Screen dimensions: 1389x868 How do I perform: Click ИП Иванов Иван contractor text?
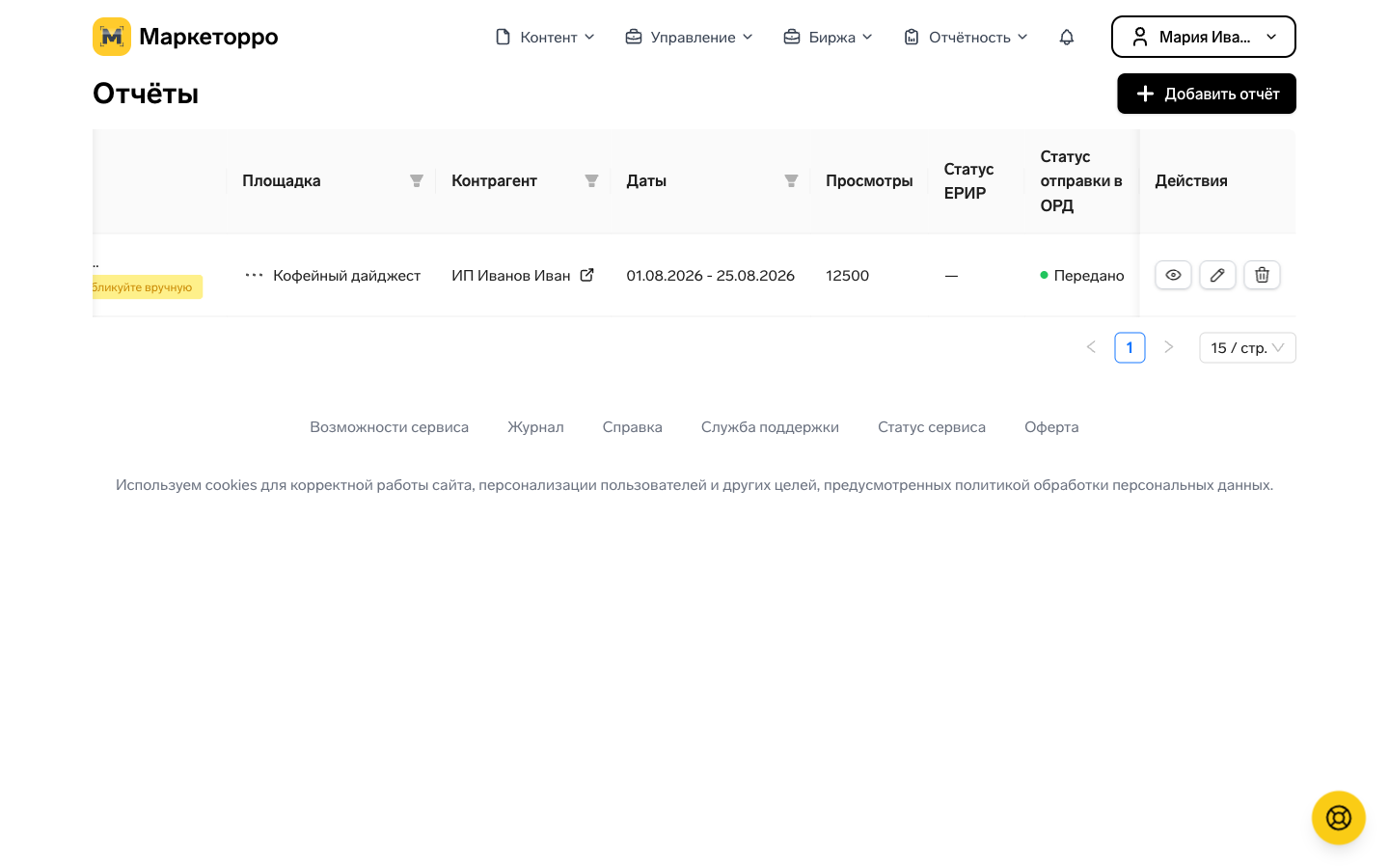point(510,276)
